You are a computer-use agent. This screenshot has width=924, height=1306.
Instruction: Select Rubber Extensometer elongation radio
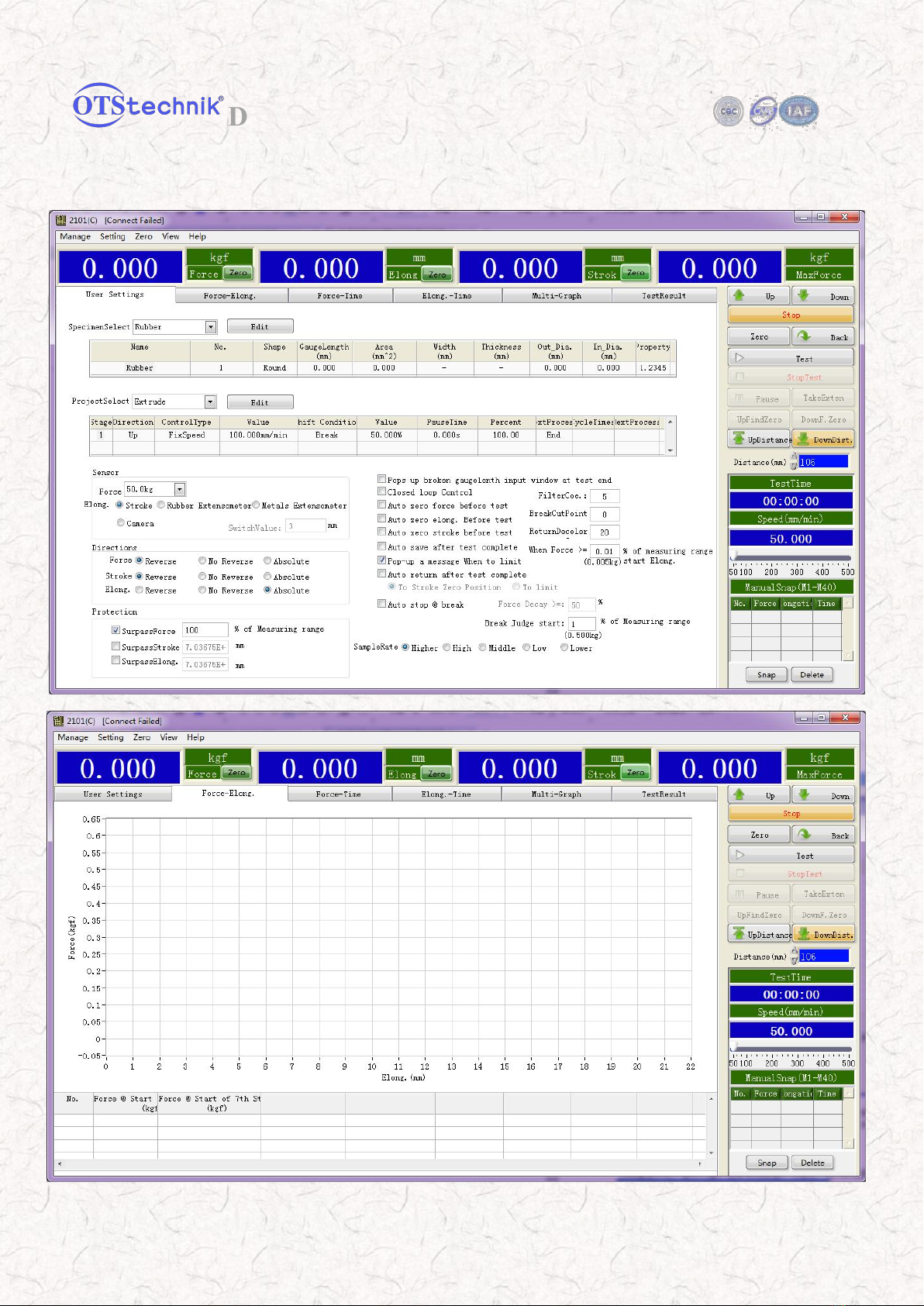click(161, 505)
